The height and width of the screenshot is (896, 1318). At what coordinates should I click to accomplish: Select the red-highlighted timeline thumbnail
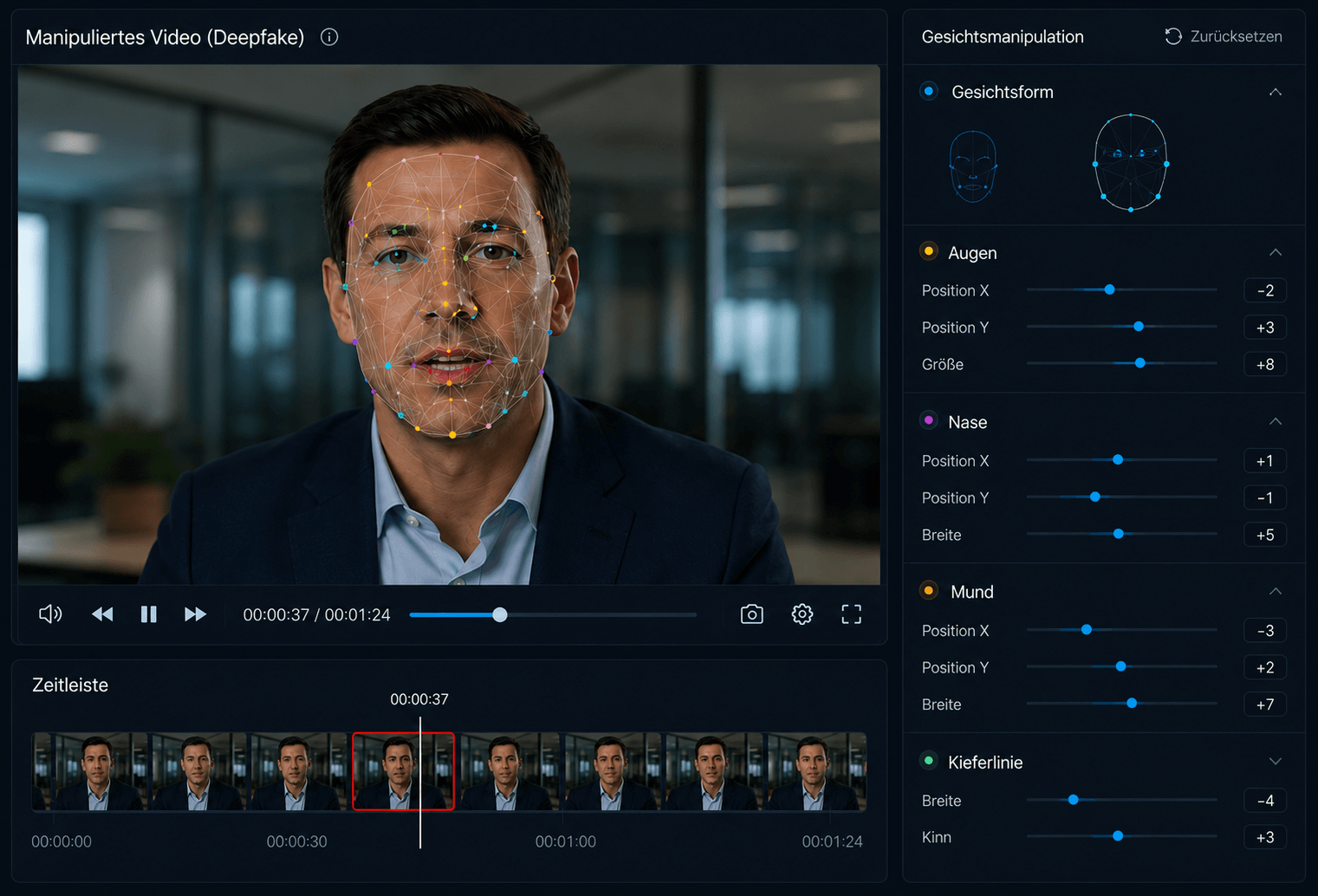coord(403,771)
